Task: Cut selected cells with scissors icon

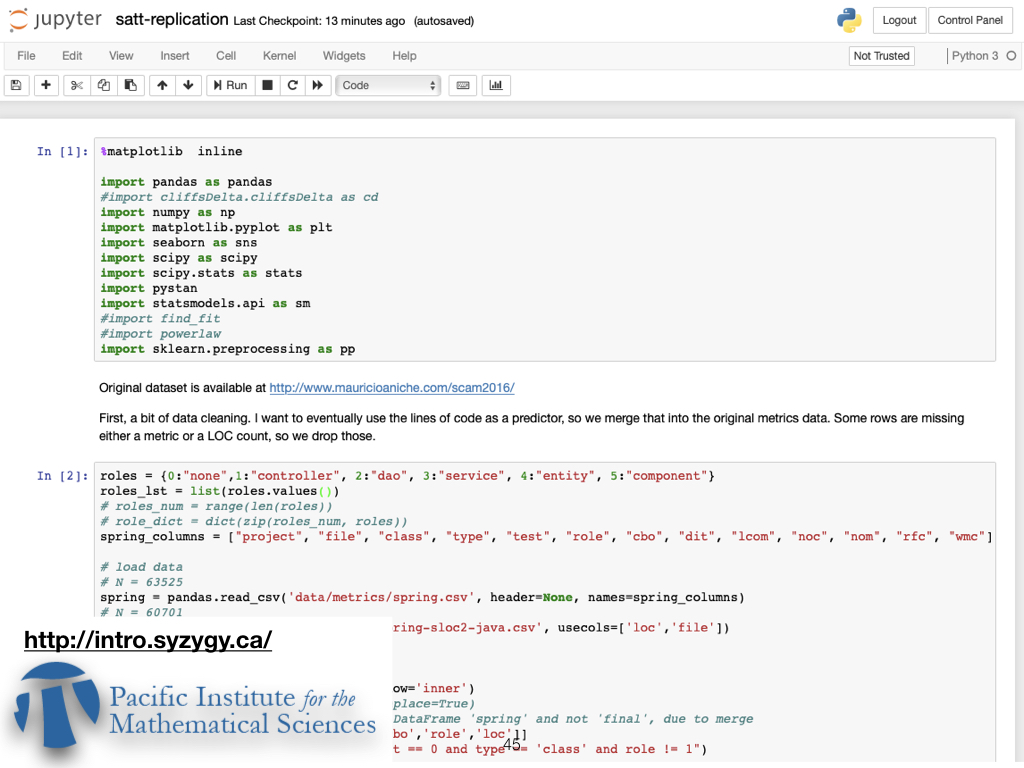Action: 77,86
